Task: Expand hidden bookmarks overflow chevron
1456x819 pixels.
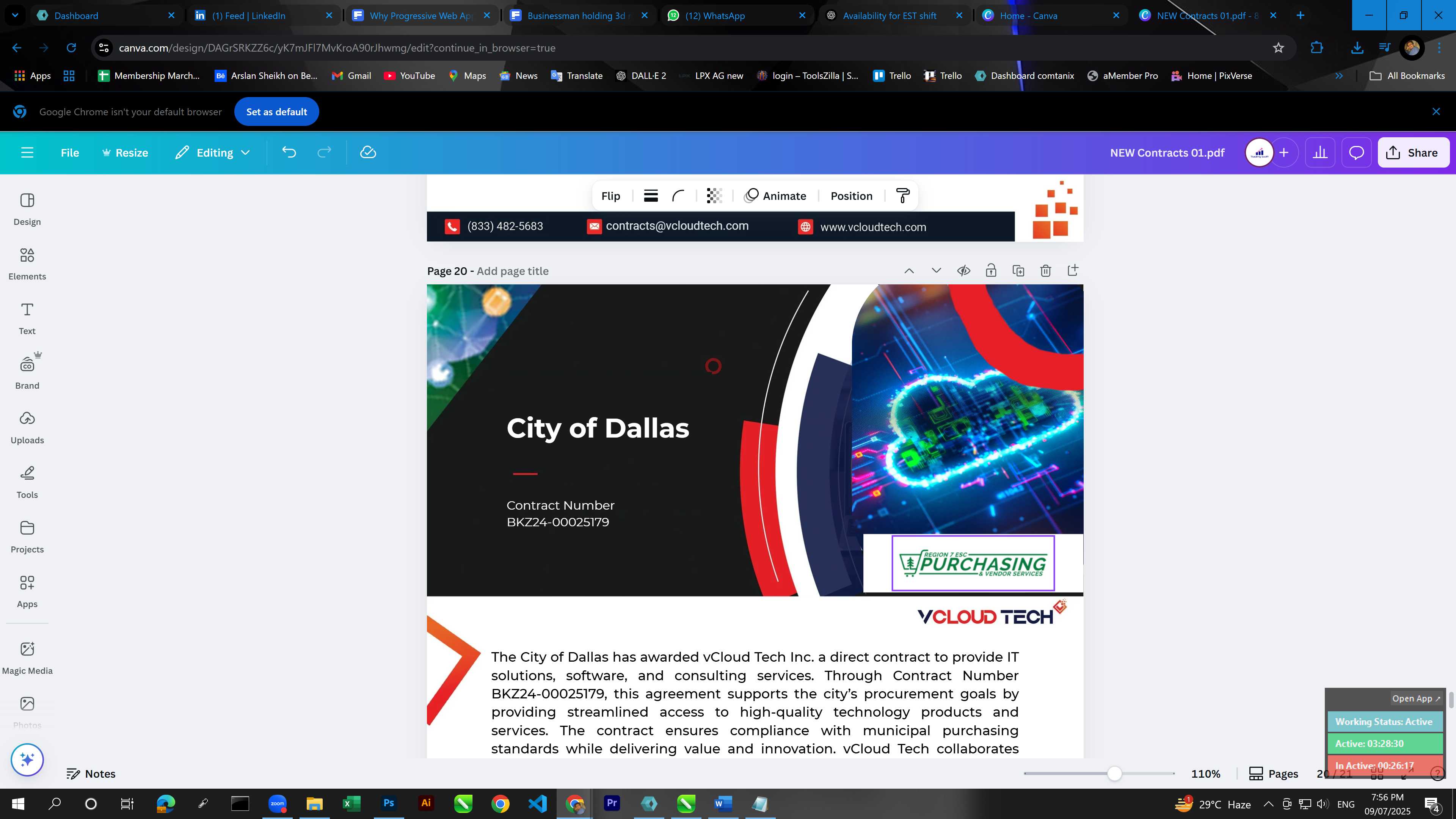Action: click(1338, 76)
